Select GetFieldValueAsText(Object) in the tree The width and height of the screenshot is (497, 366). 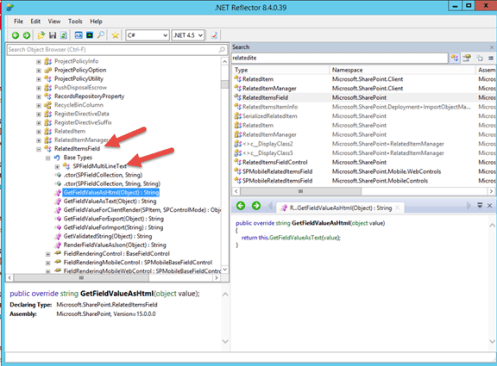point(110,201)
